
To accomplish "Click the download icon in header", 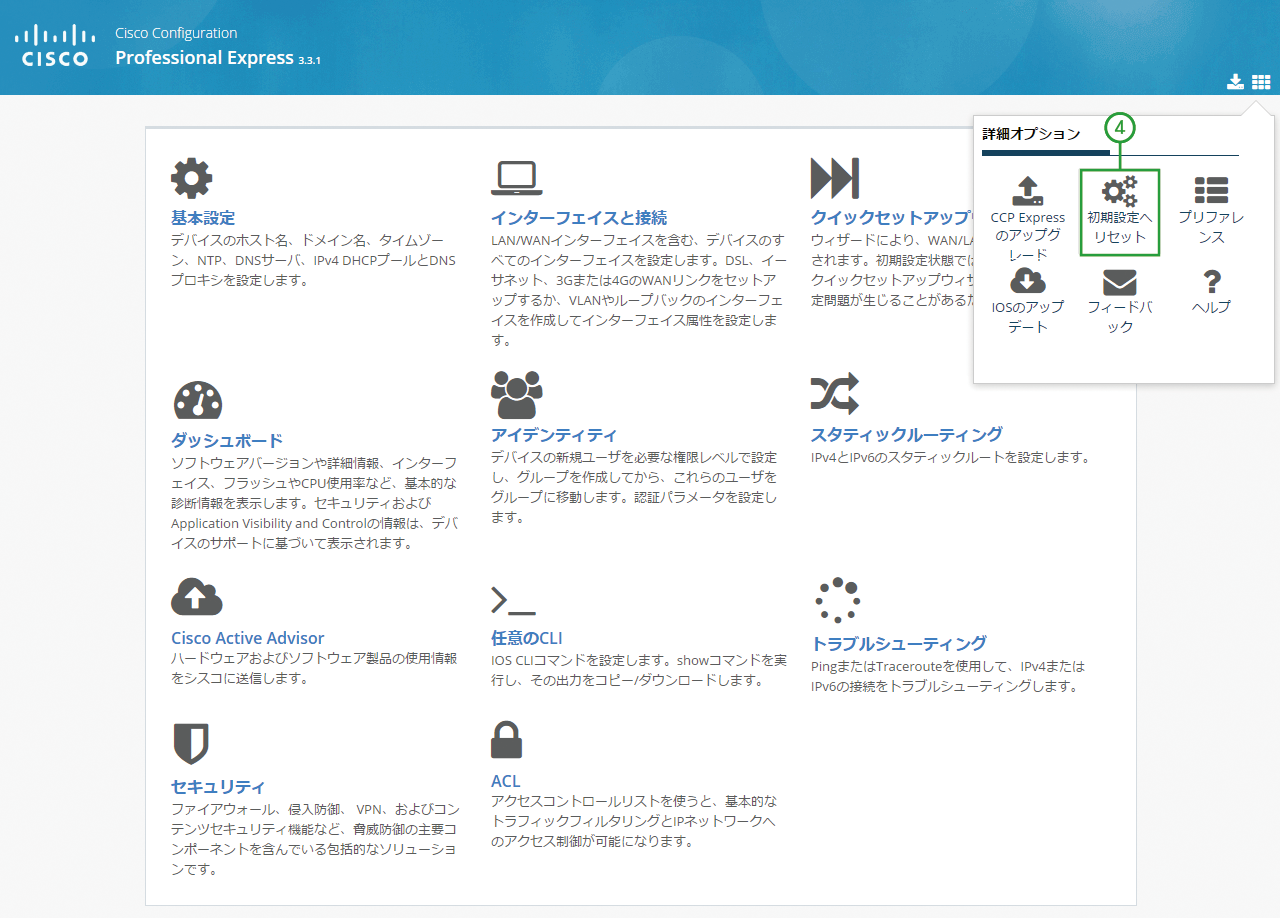I will (x=1236, y=82).
